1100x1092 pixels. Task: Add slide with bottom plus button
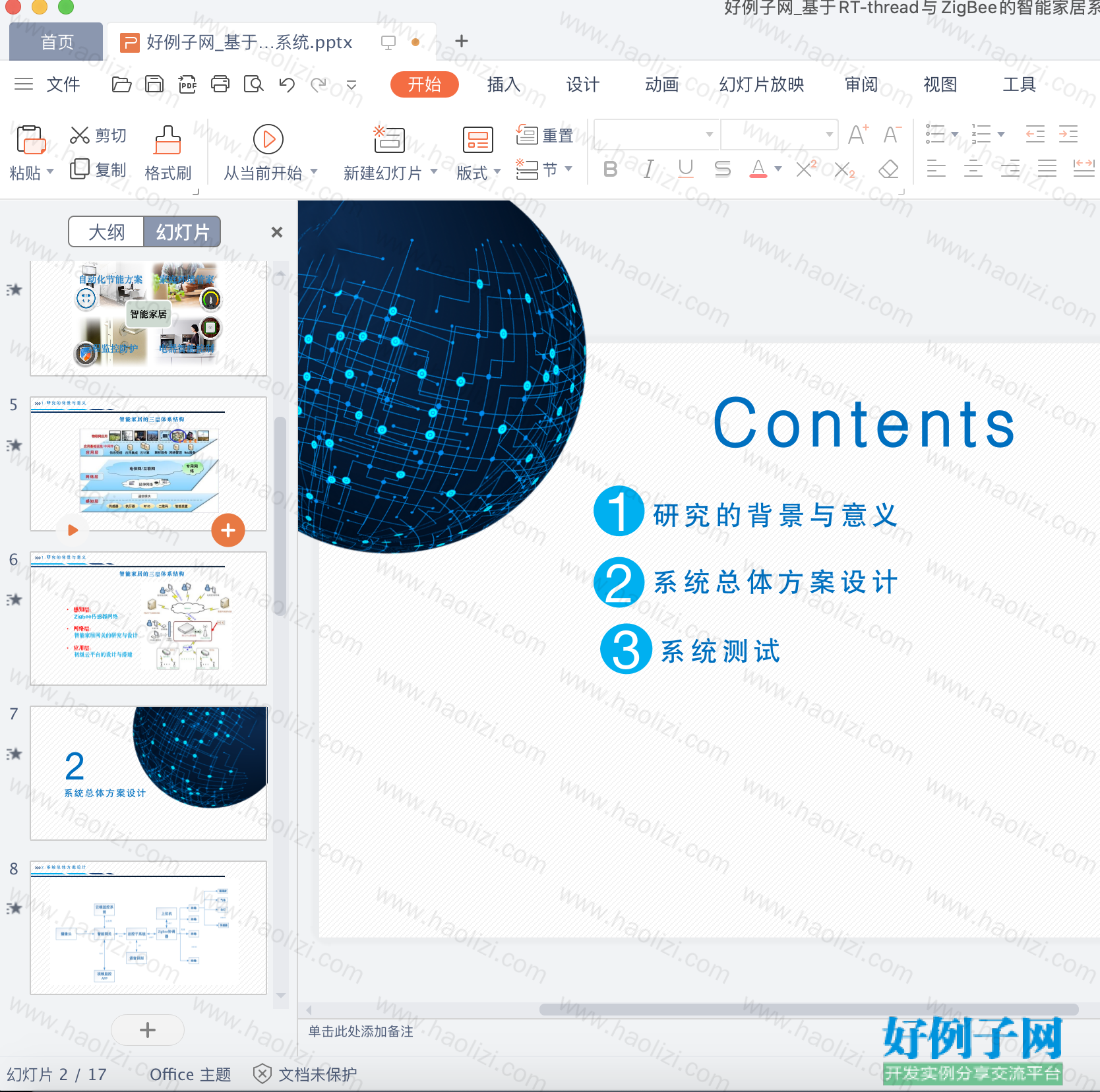[148, 1030]
